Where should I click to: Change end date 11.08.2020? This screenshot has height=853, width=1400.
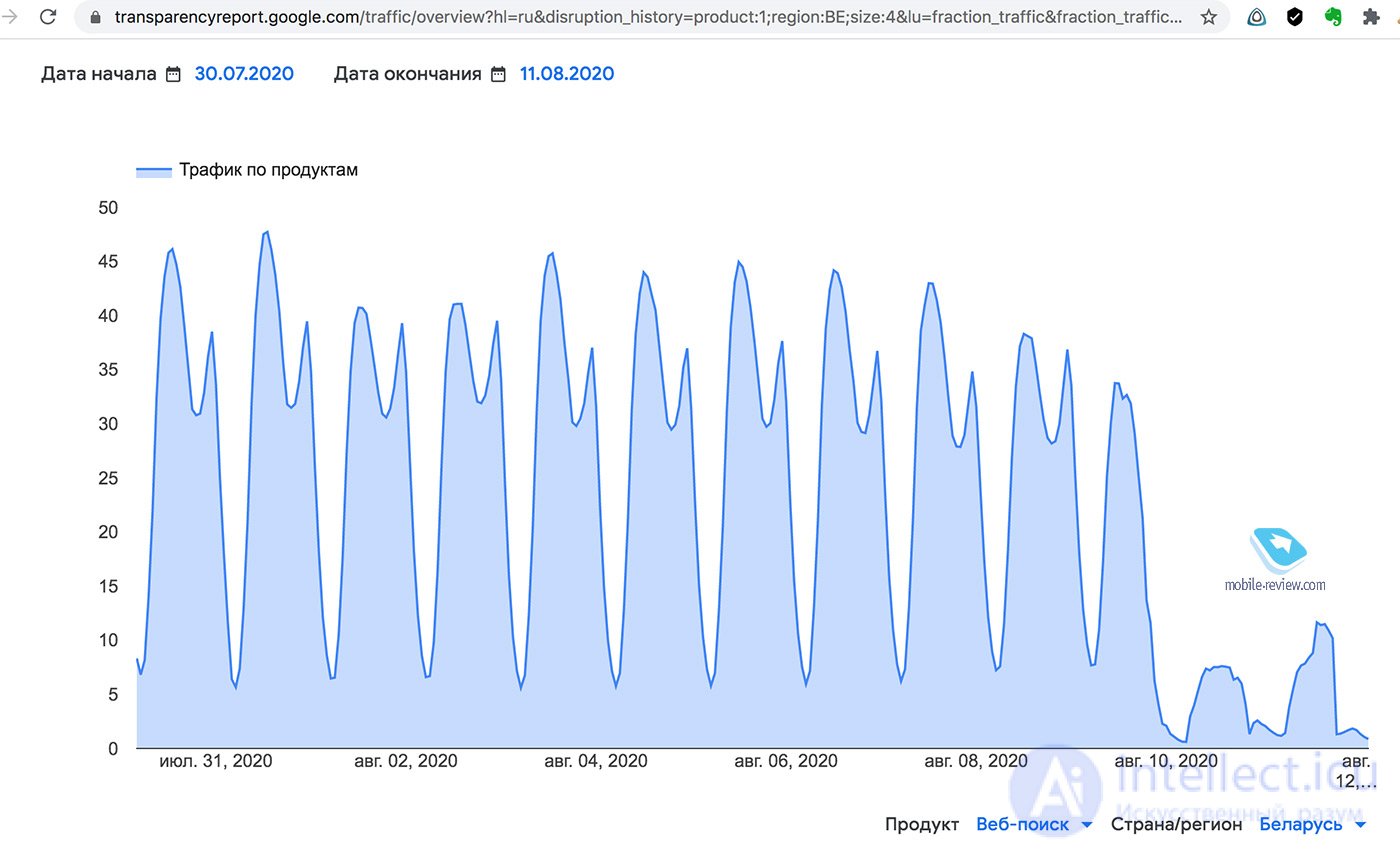tap(567, 74)
